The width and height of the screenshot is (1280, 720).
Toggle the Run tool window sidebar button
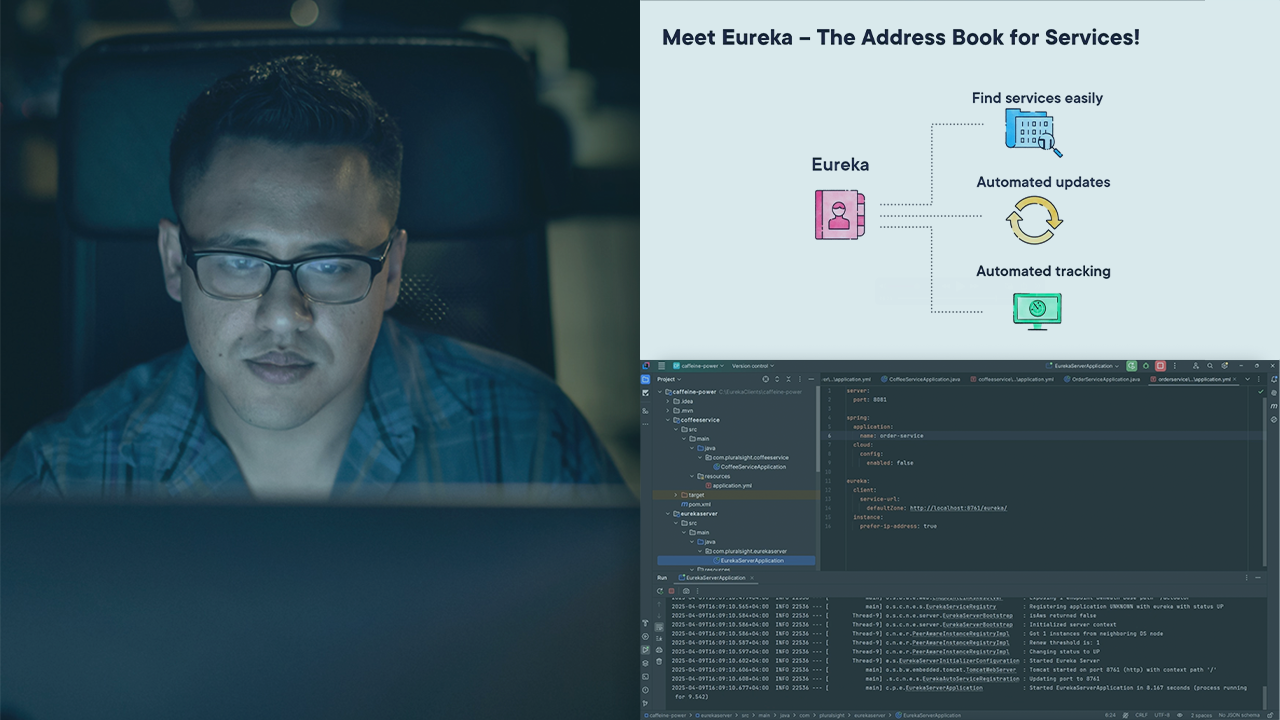(645, 650)
